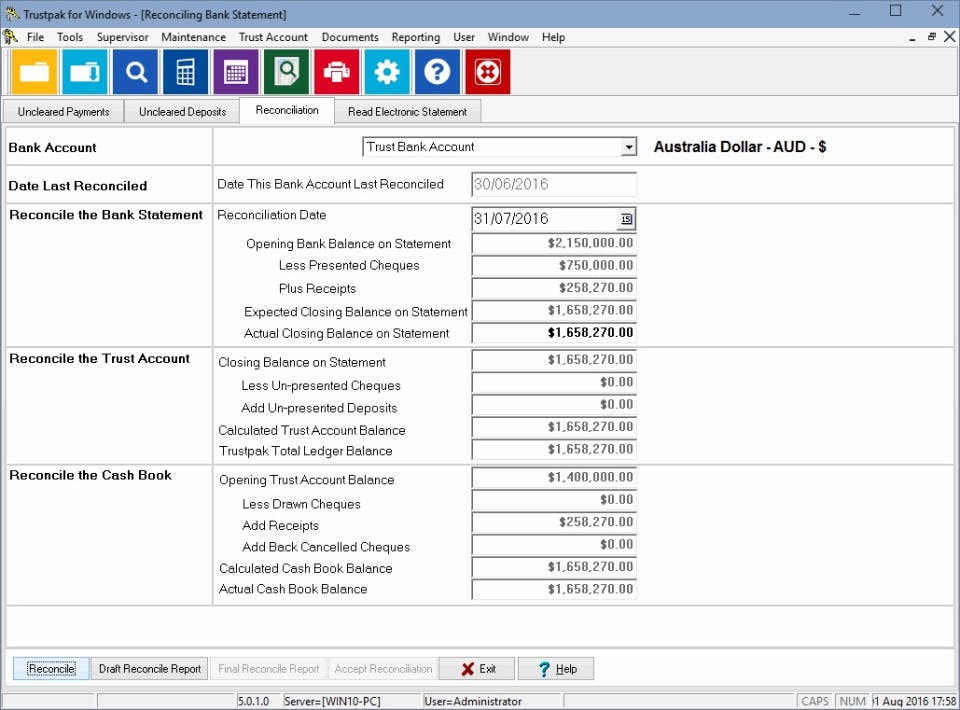The width and height of the screenshot is (960, 710).
Task: Open the Tools menu
Action: point(70,37)
